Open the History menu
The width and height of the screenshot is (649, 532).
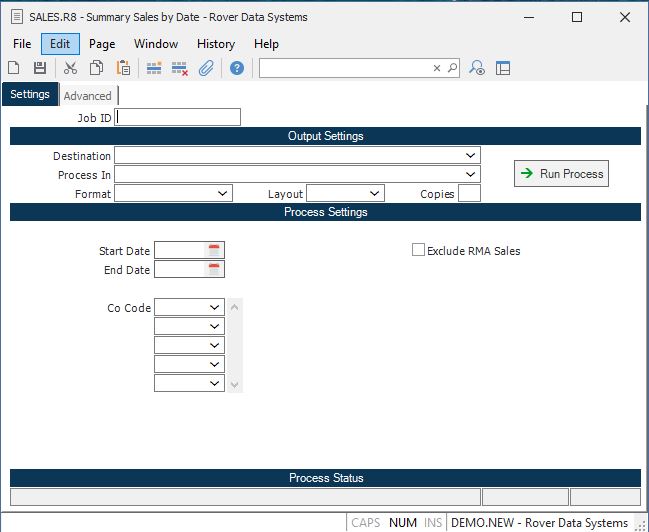coord(215,44)
